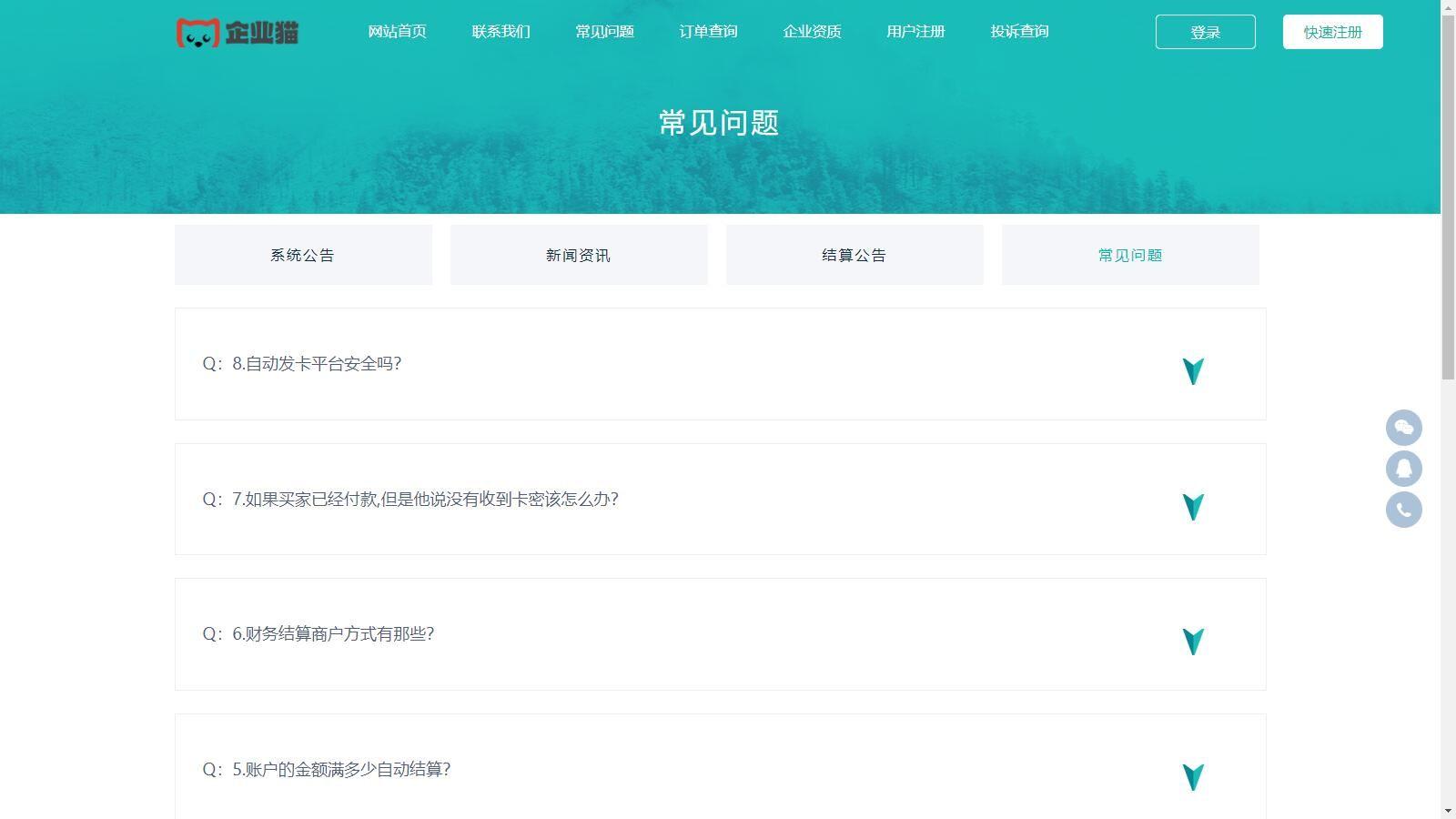1456x819 pixels.
Task: Select the 常见问题 category tab
Action: (1130, 255)
